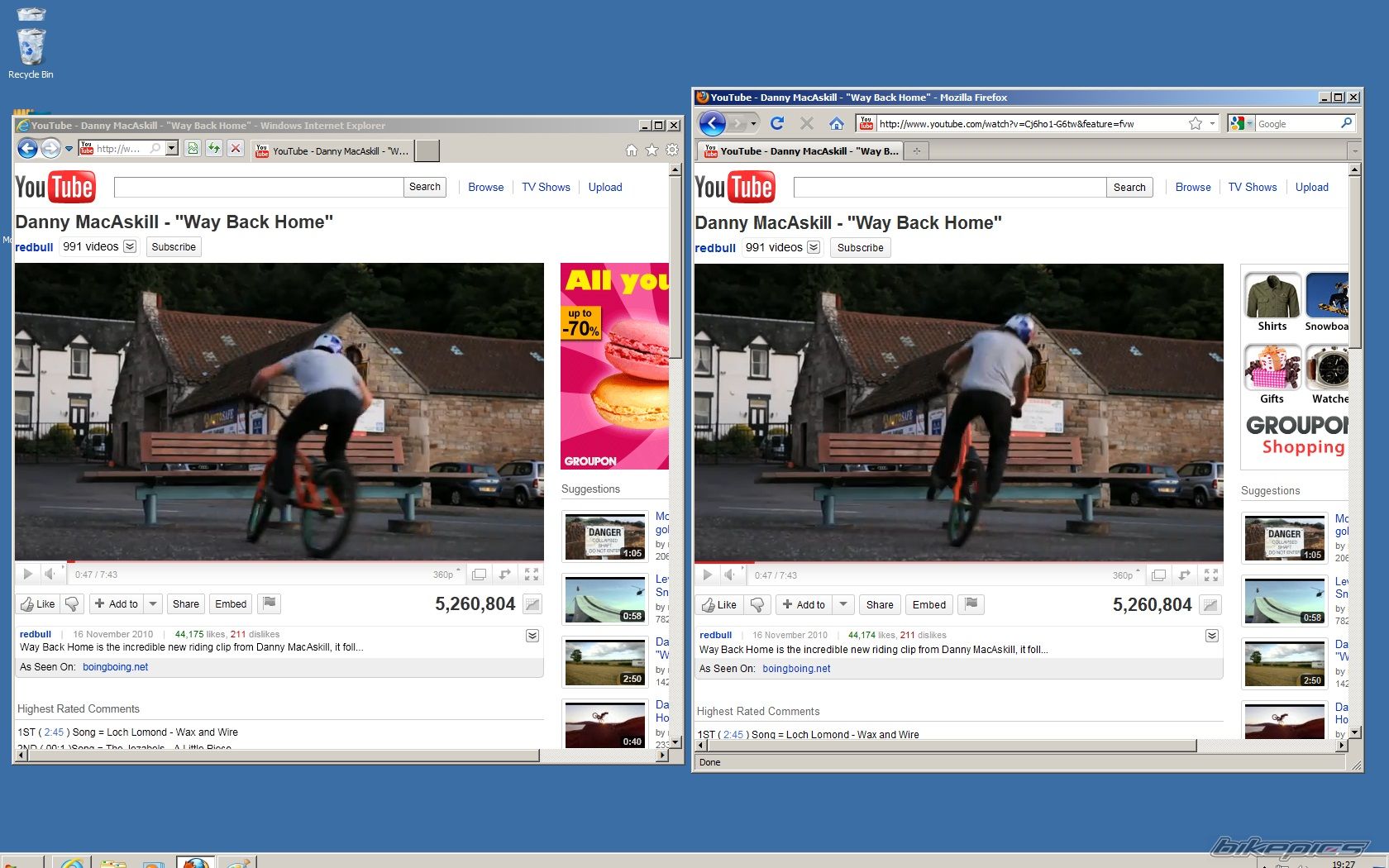Image resolution: width=1389 pixels, height=868 pixels.
Task: Toggle the thumbs-down dislike button in Internet Explorer
Action: 72,604
